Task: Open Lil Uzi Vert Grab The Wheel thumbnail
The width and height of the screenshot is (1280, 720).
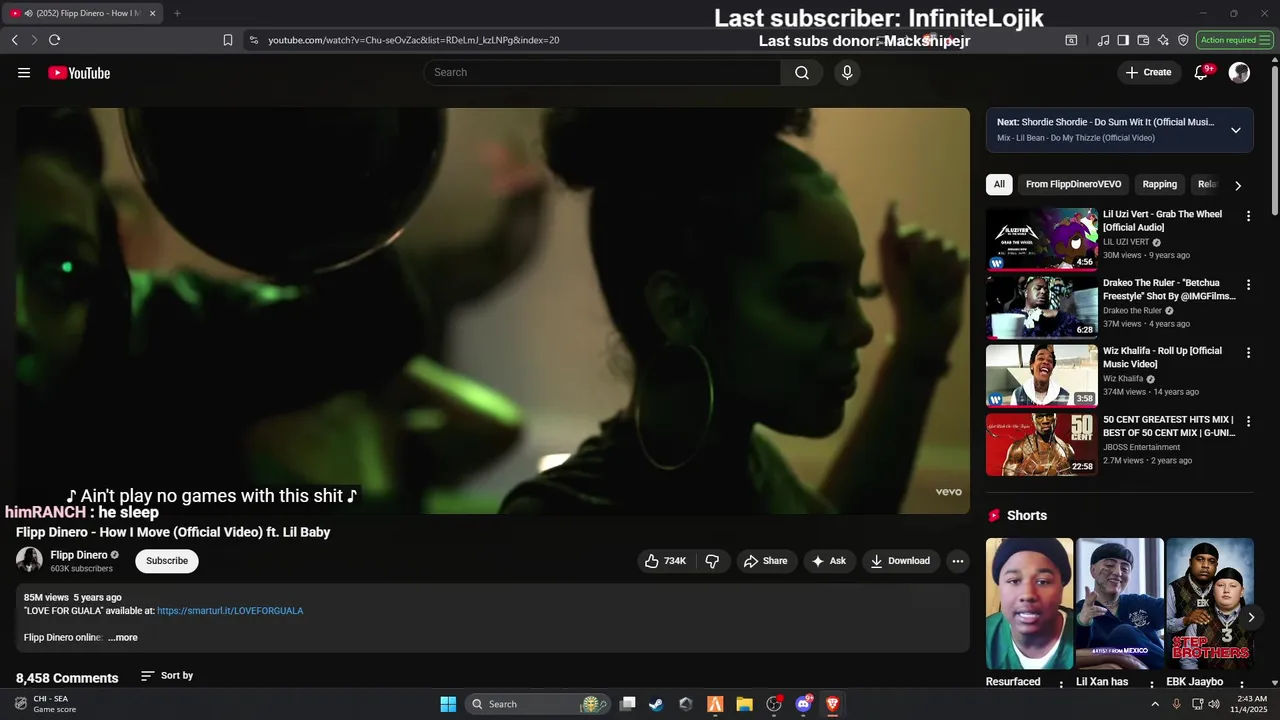Action: point(1042,239)
